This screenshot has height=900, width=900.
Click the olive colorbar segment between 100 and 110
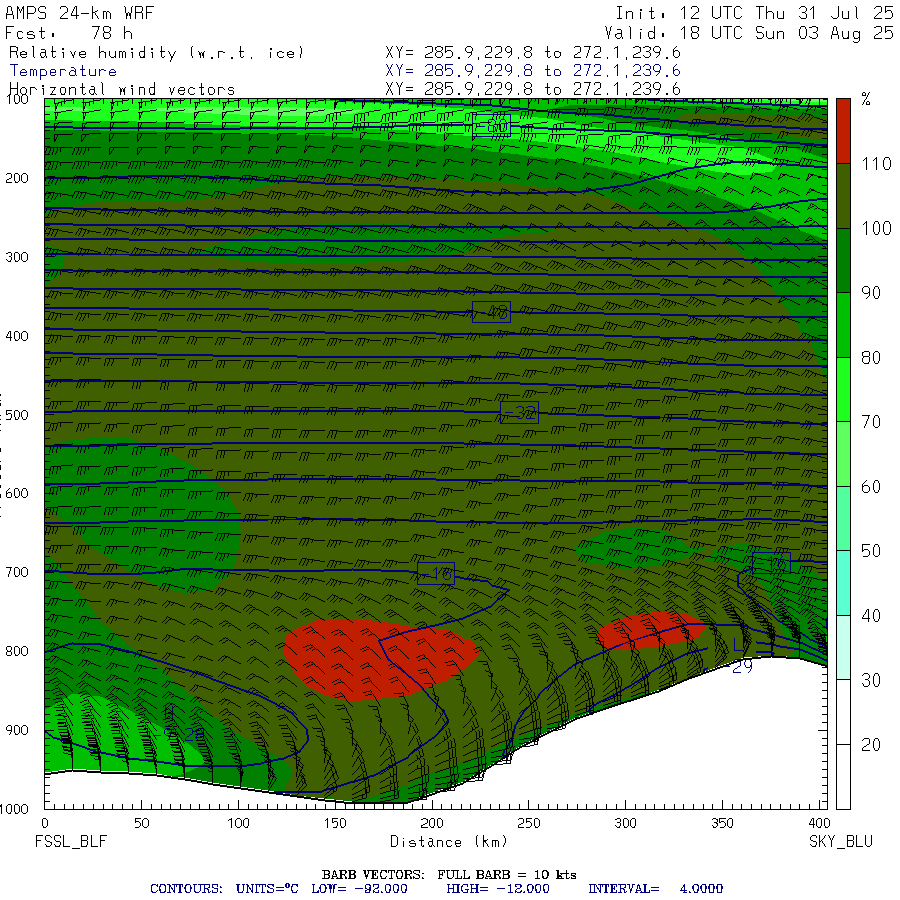(x=843, y=196)
